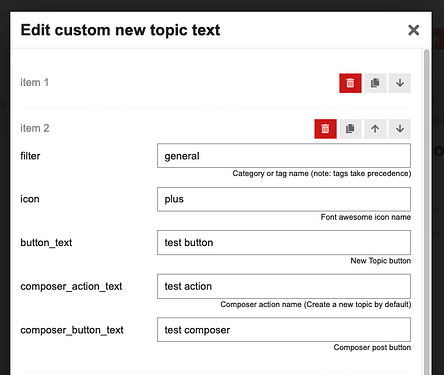This screenshot has width=444, height=375.
Task: Move item 2 down with arrow
Action: (400, 129)
